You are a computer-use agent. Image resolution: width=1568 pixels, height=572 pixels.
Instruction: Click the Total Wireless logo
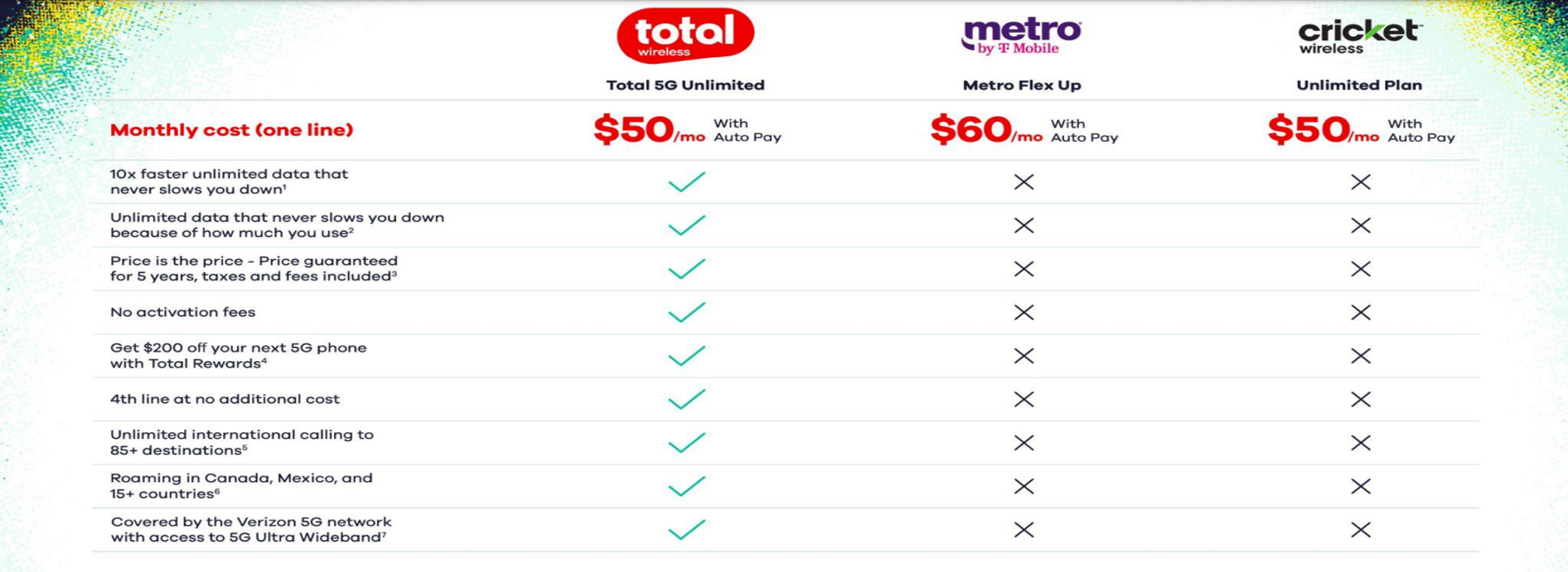click(x=684, y=36)
